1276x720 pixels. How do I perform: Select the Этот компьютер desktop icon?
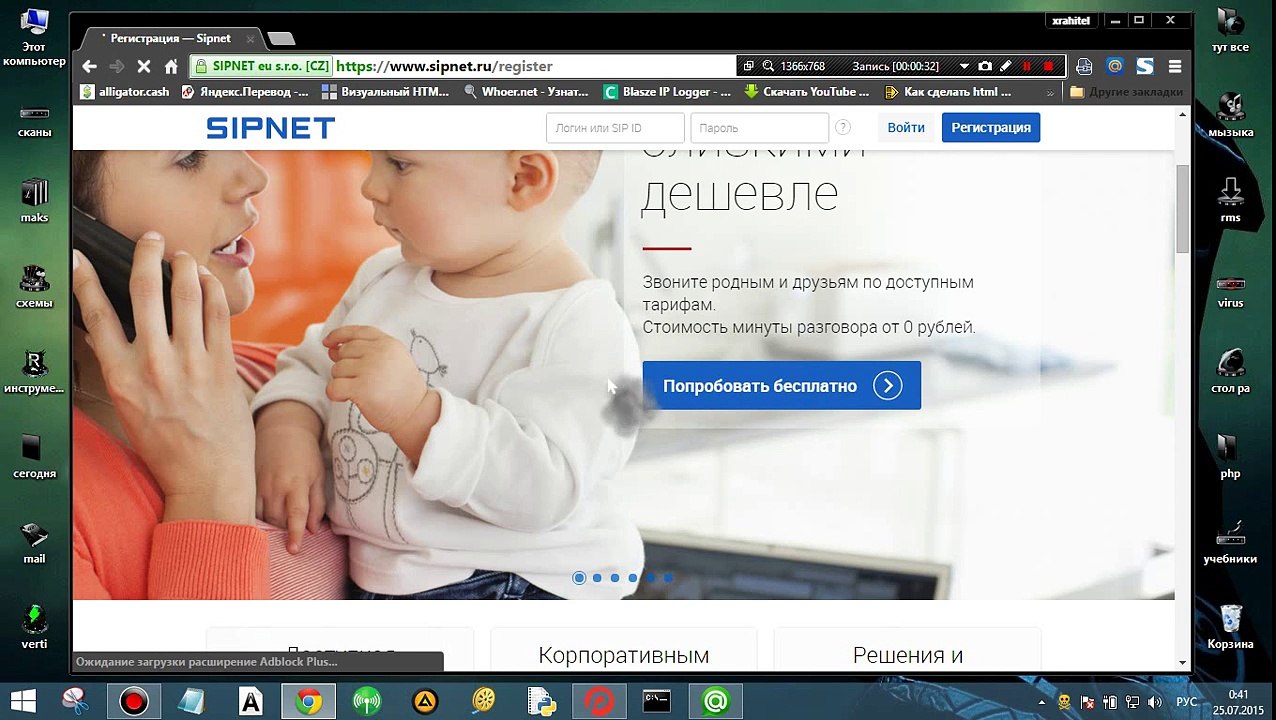(x=34, y=37)
